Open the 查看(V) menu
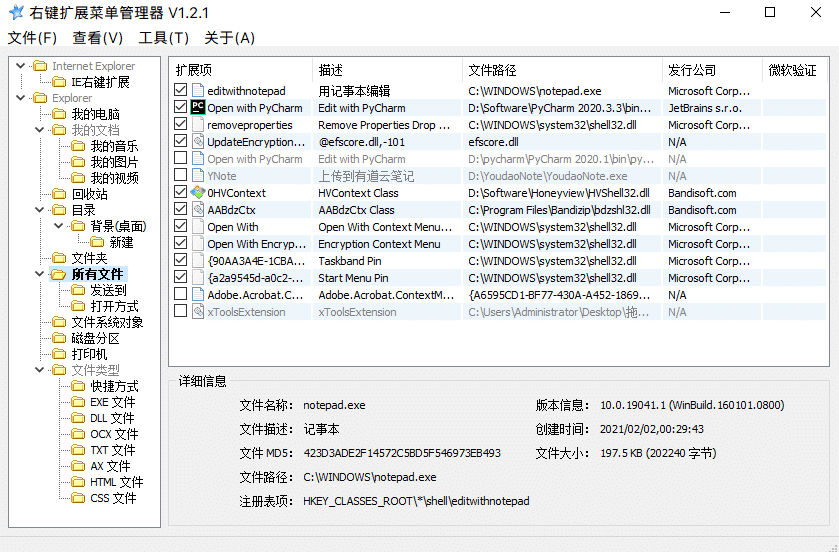Screen dimensions: 839x552 click(x=98, y=38)
